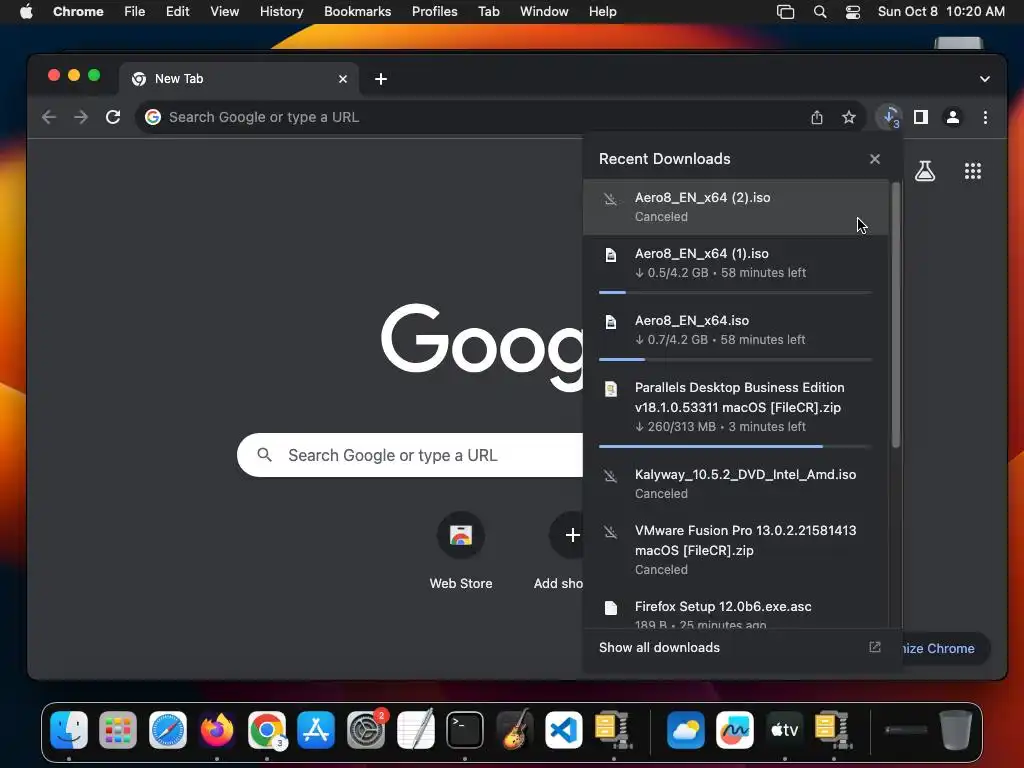Screen dimensions: 1024x768
Task: Click the VMware Fusion Pro canceled download
Action: click(736, 550)
